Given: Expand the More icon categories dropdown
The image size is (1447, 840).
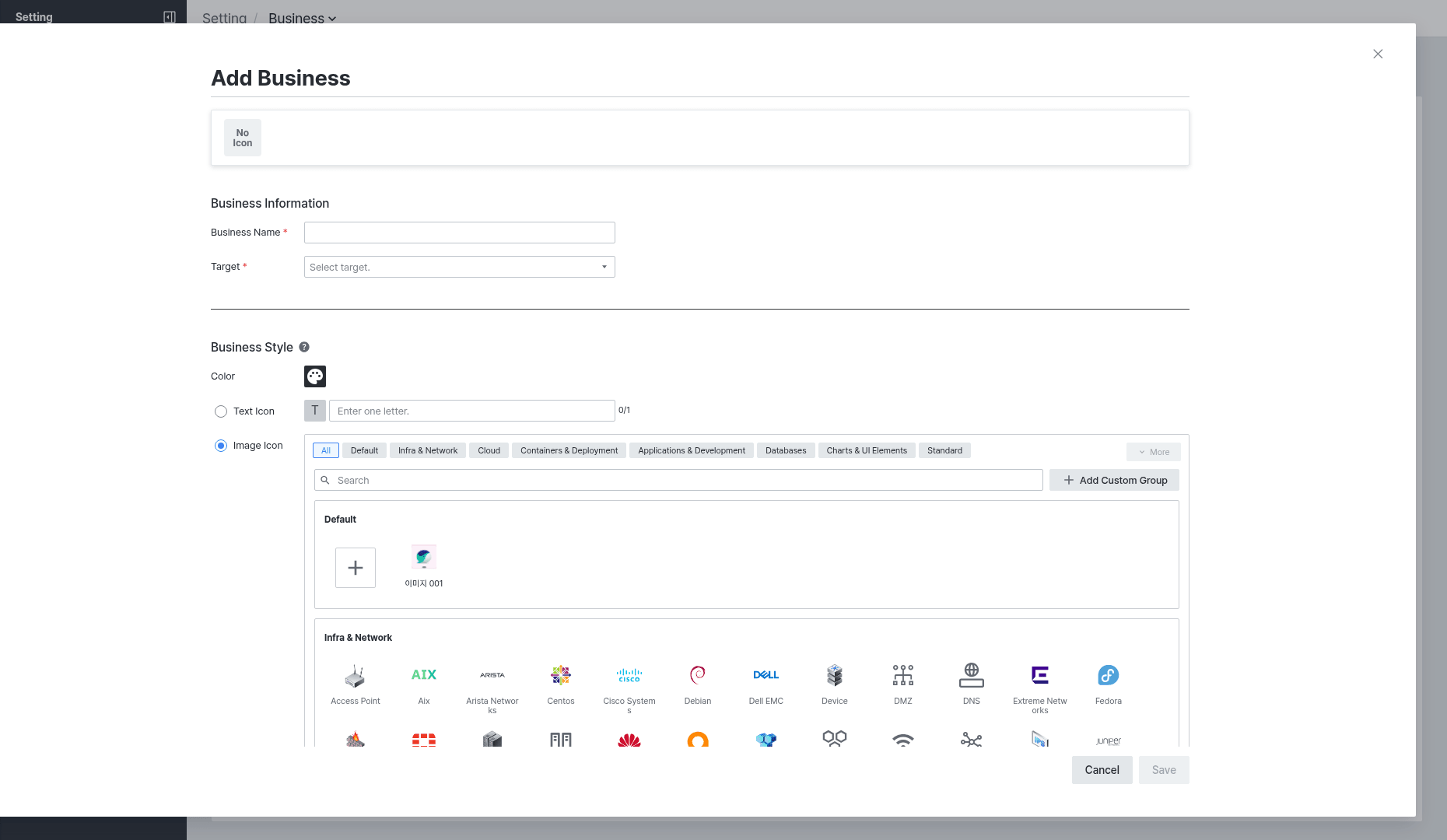Looking at the screenshot, I should 1154,452.
